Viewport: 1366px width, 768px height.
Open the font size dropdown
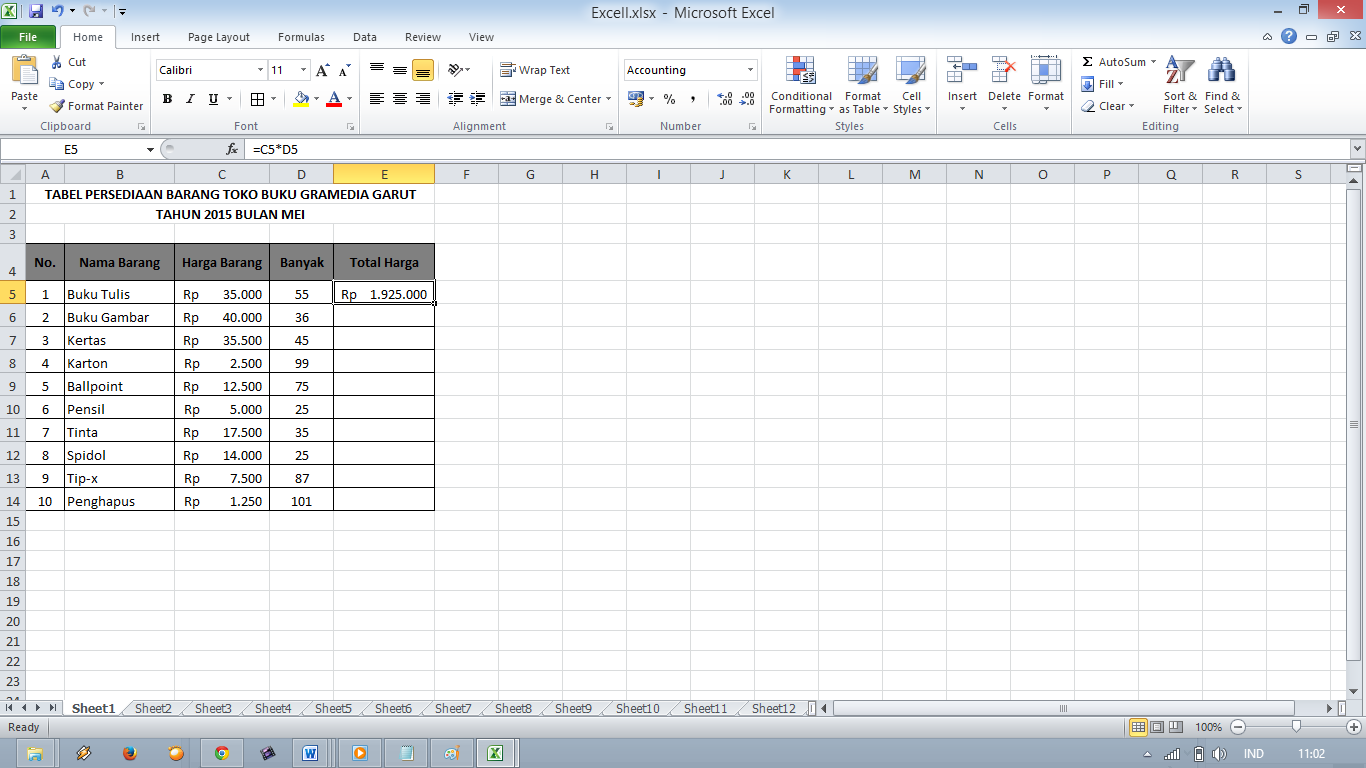[303, 70]
